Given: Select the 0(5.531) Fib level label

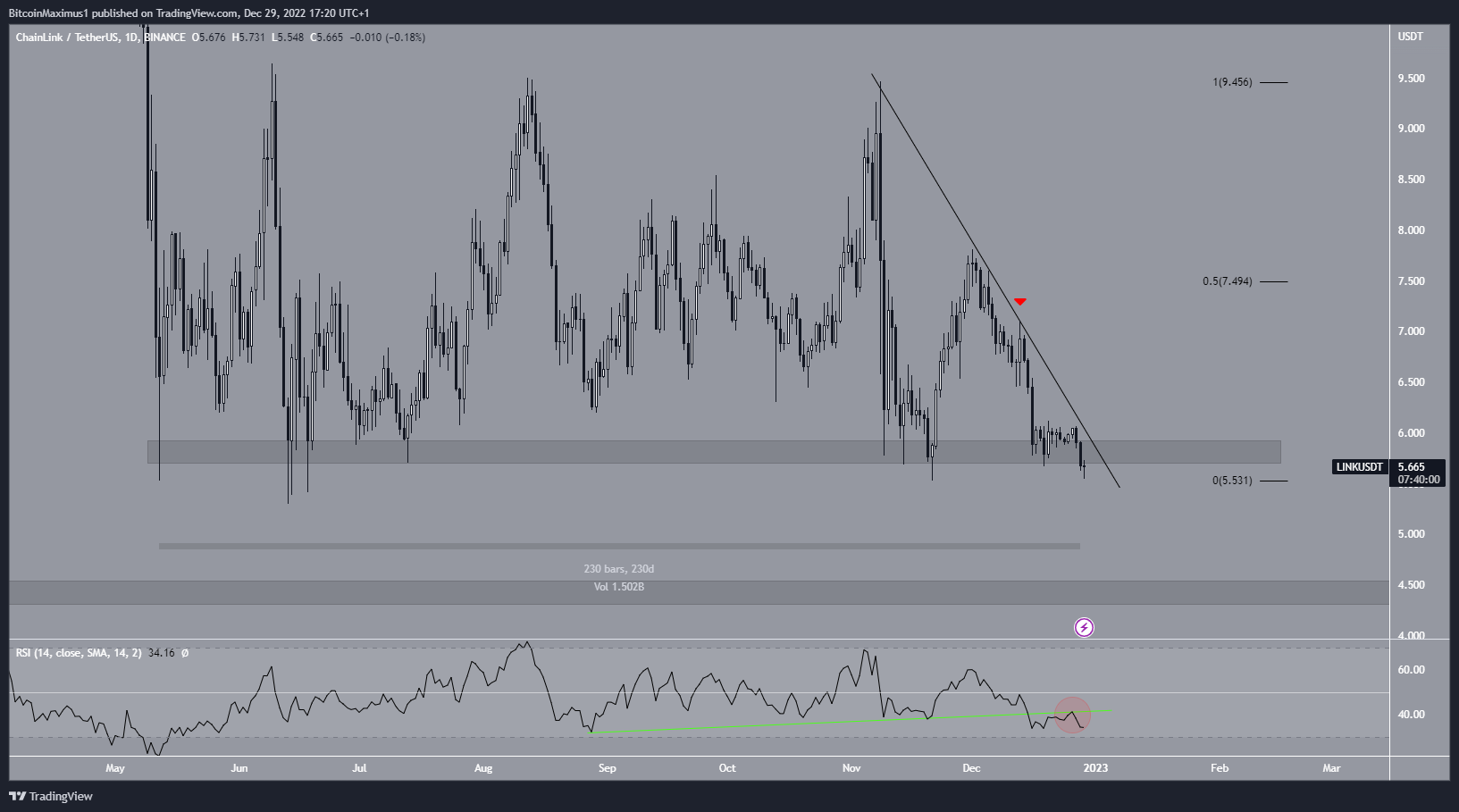Looking at the screenshot, I should pos(1233,481).
